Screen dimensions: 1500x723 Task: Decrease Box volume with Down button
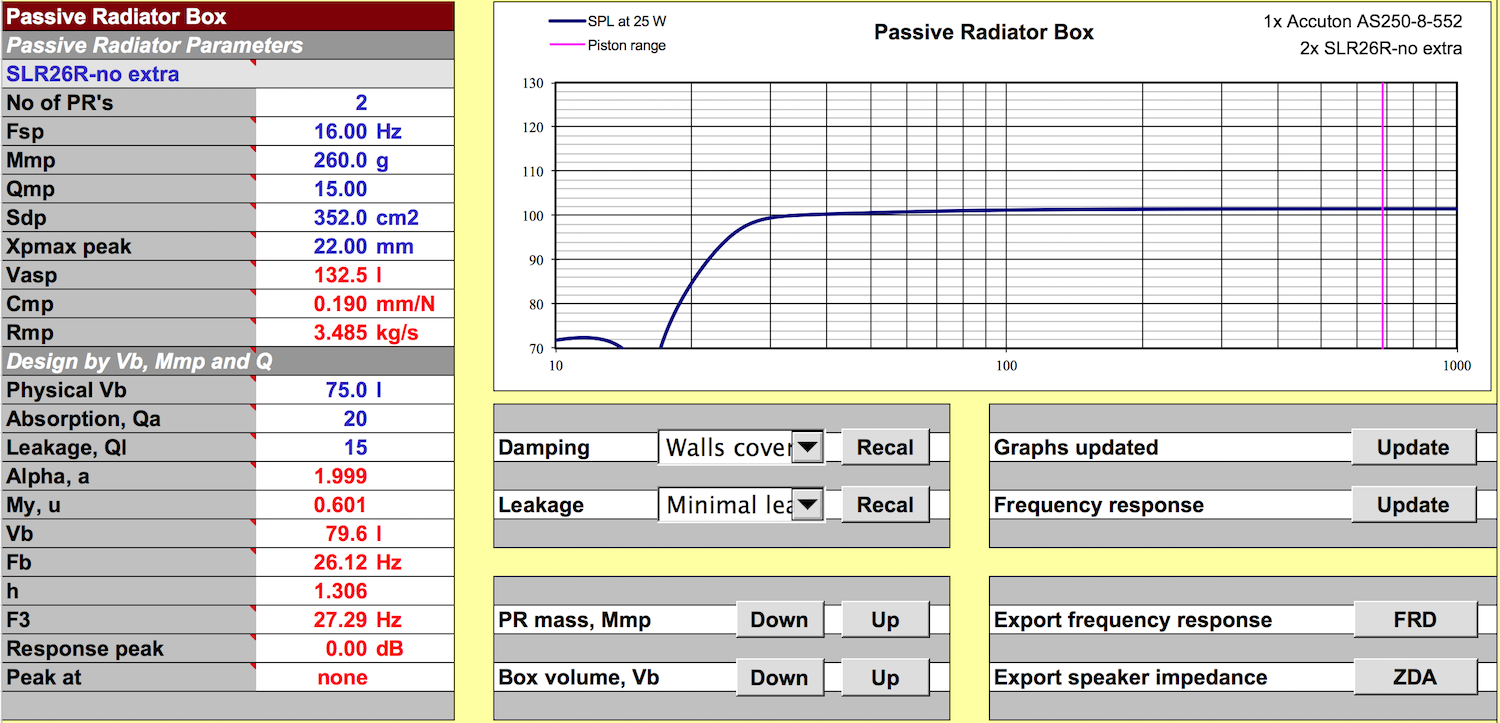(779, 678)
